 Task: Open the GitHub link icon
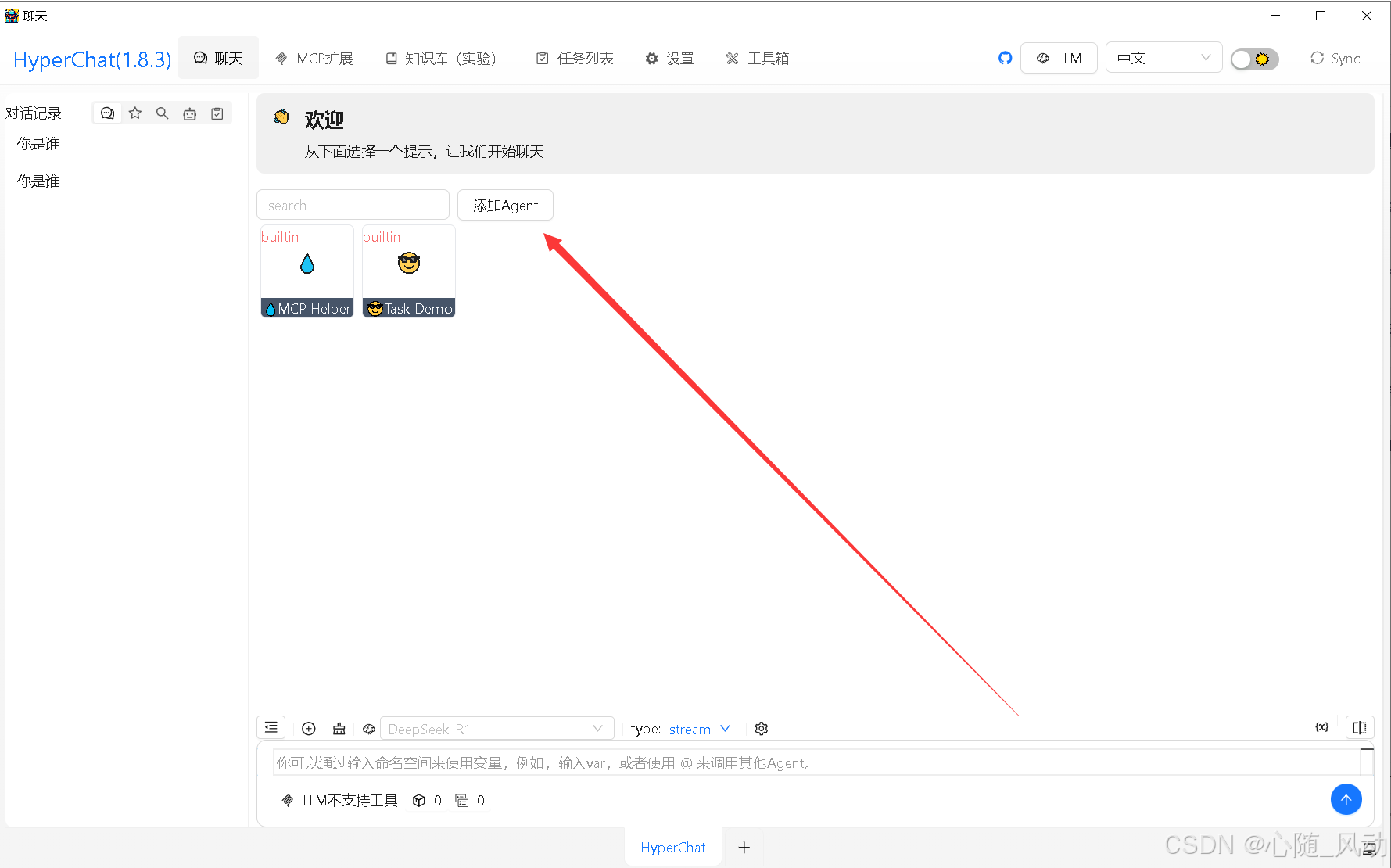[1005, 58]
